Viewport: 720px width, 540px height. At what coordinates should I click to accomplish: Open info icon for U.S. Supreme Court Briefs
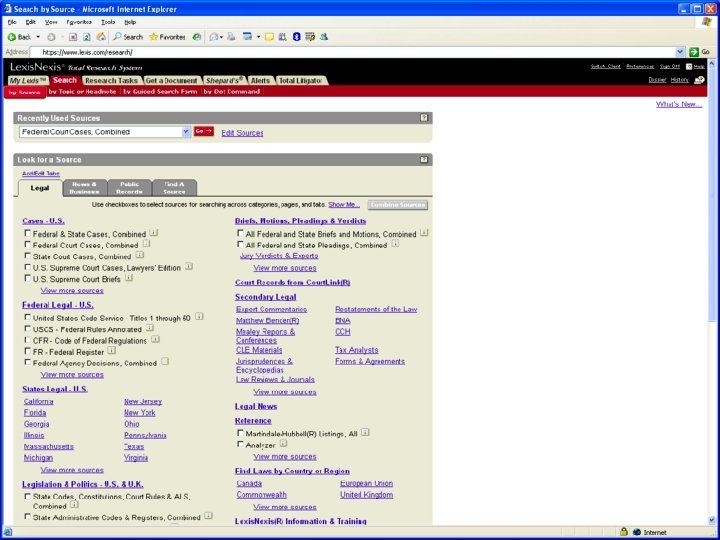click(129, 278)
